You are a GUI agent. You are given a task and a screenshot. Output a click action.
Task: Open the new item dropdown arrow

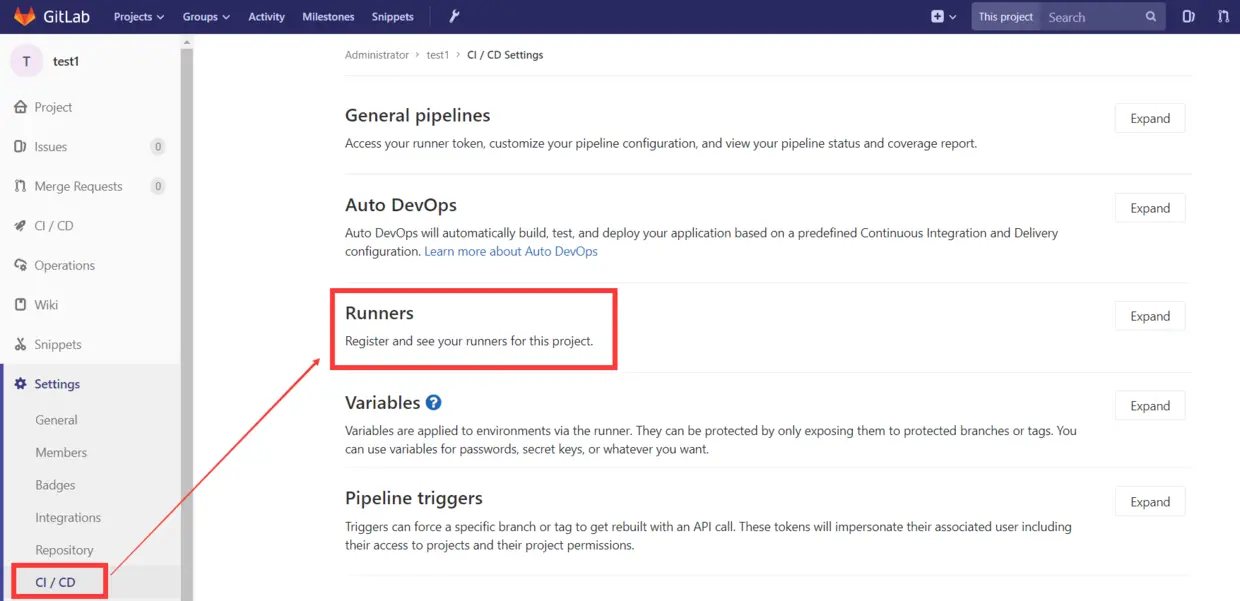click(x=952, y=17)
